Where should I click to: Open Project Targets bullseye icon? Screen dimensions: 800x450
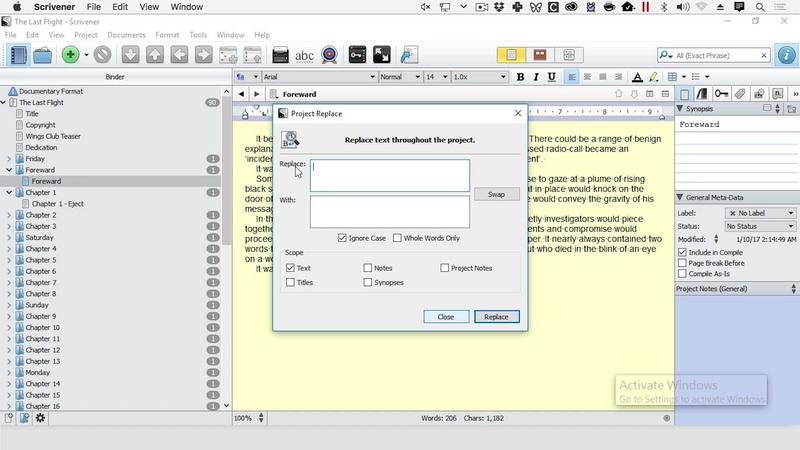(330, 55)
